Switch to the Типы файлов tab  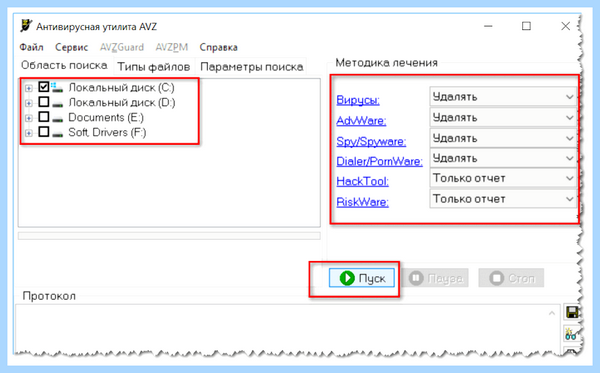point(153,67)
